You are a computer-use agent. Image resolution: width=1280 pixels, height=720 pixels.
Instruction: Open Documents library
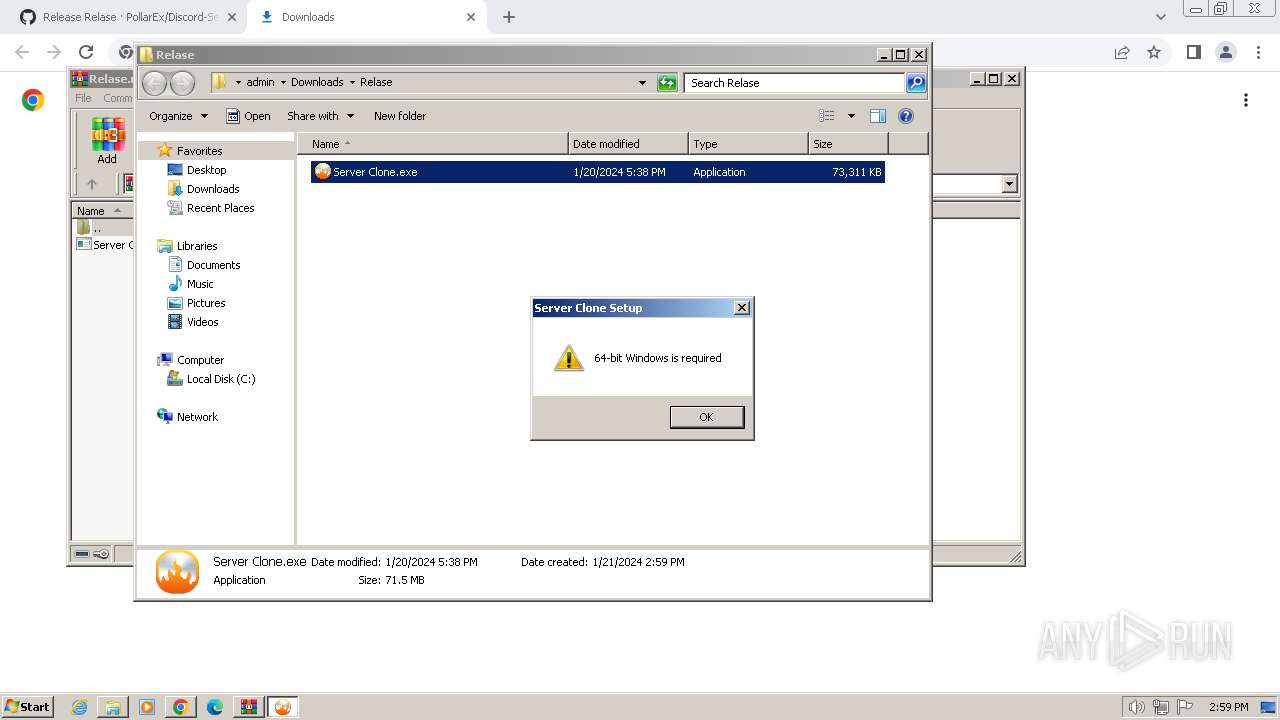(x=213, y=265)
